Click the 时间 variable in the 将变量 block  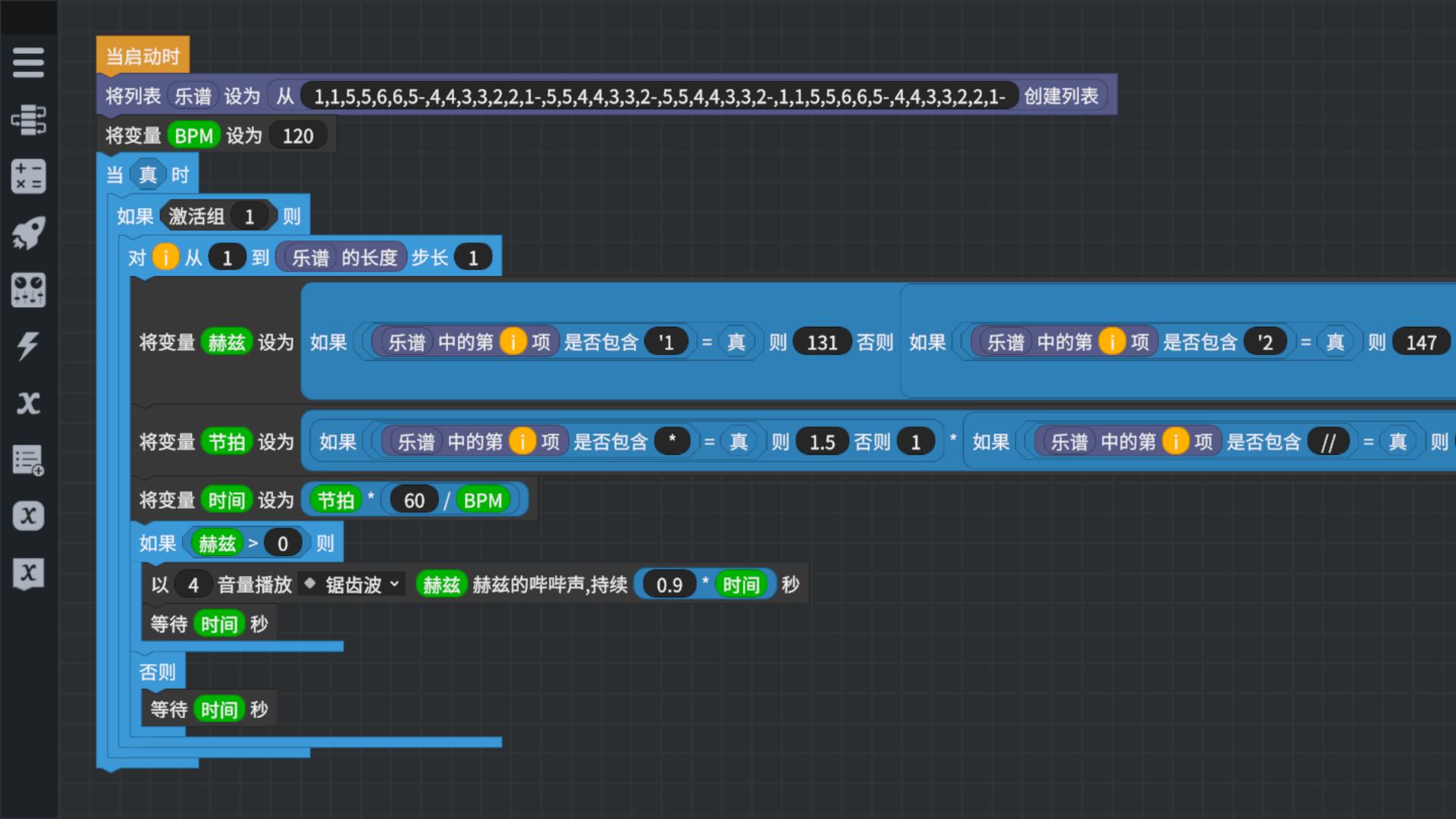(227, 500)
